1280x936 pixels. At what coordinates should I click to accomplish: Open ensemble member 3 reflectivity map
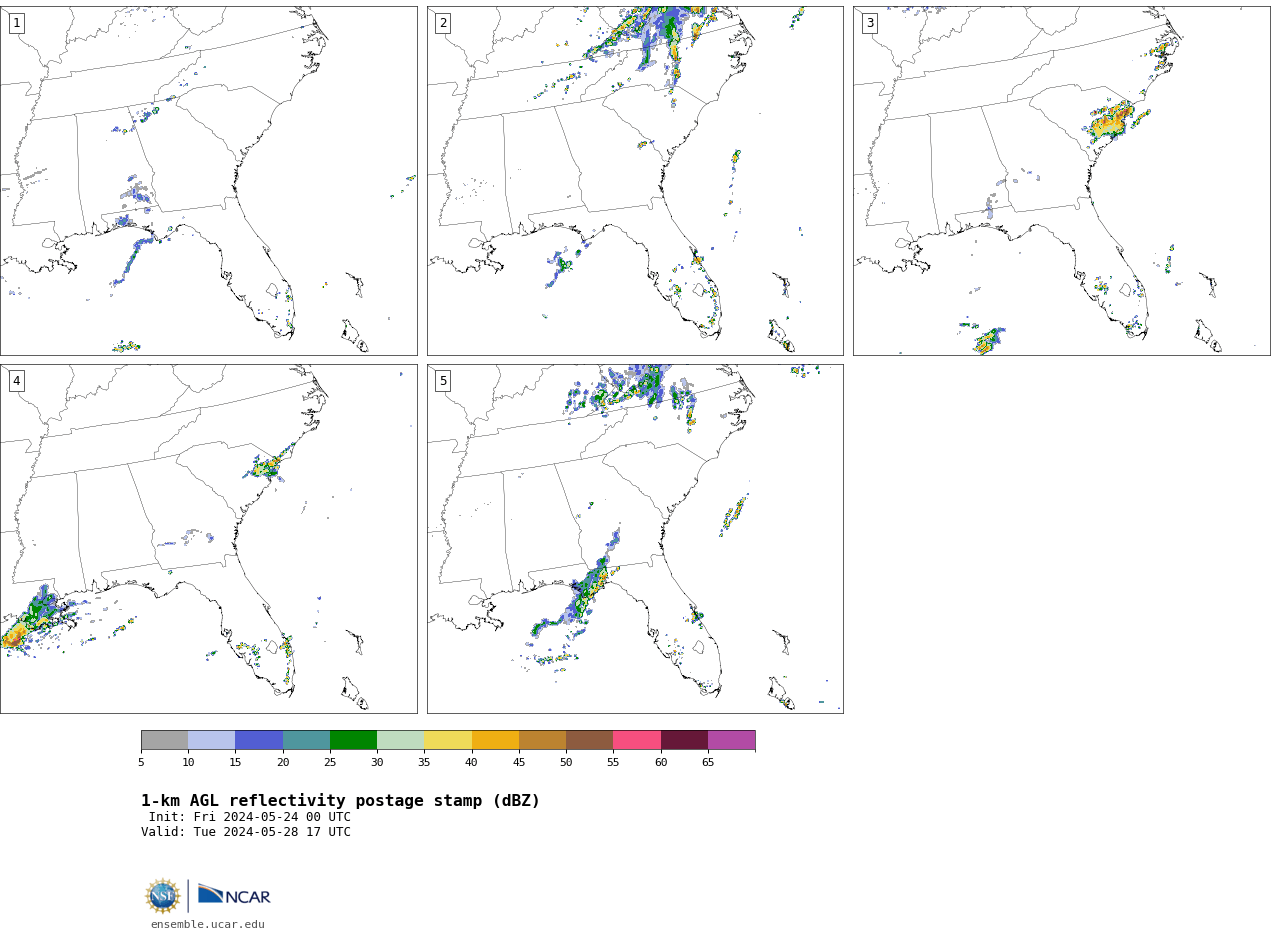1062,181
